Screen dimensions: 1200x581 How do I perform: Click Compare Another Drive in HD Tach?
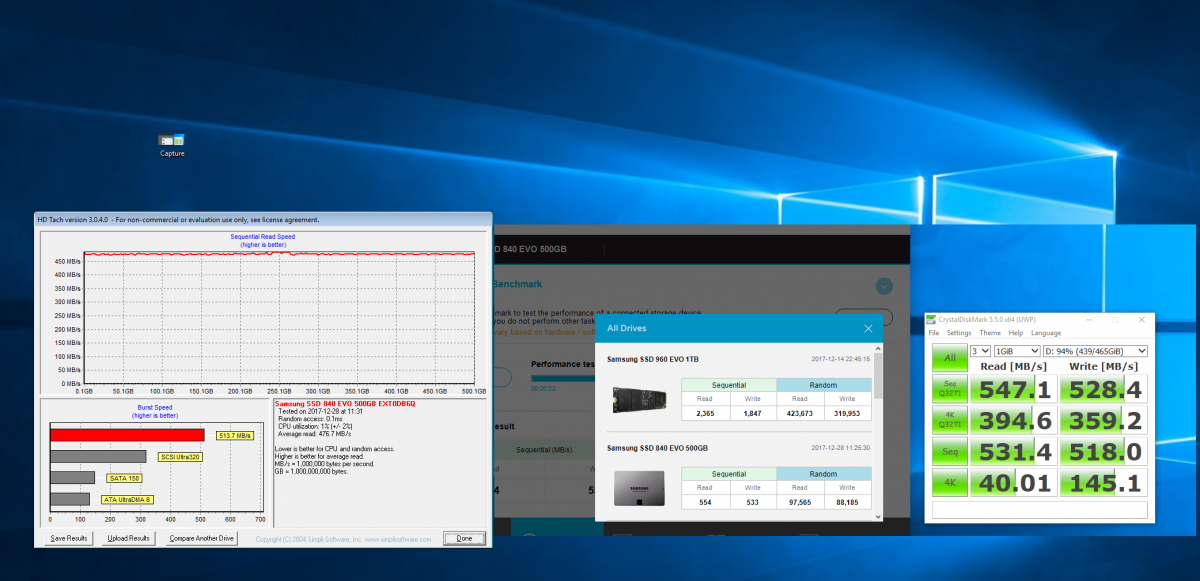[201, 538]
